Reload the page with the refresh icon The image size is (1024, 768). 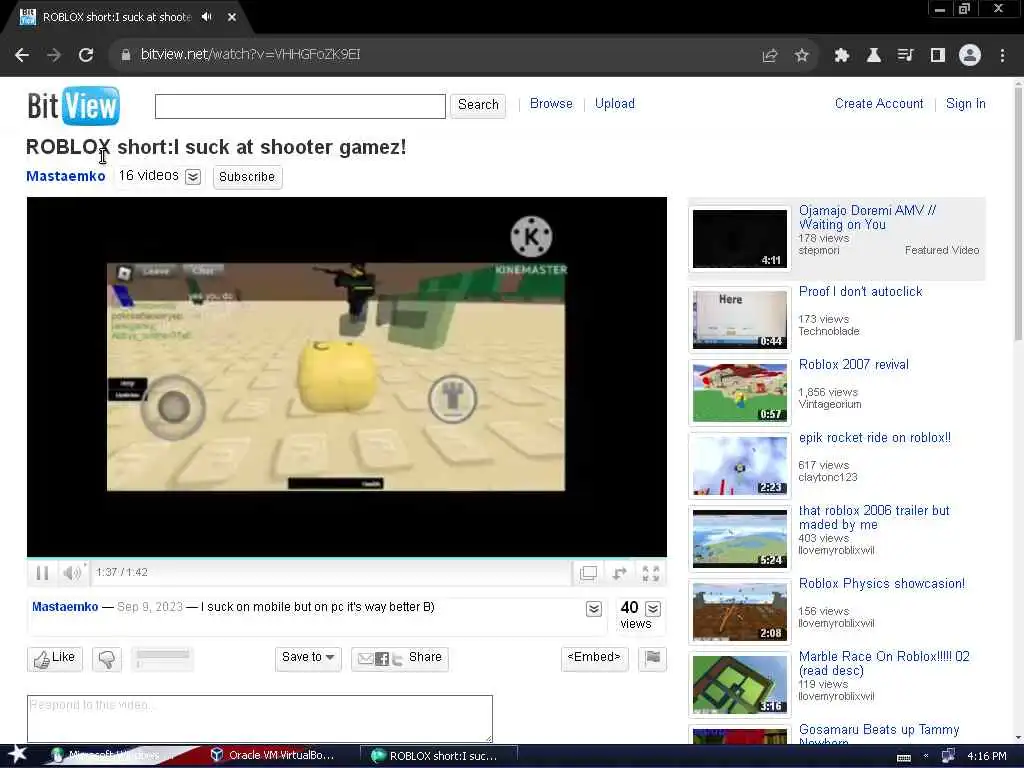[86, 55]
